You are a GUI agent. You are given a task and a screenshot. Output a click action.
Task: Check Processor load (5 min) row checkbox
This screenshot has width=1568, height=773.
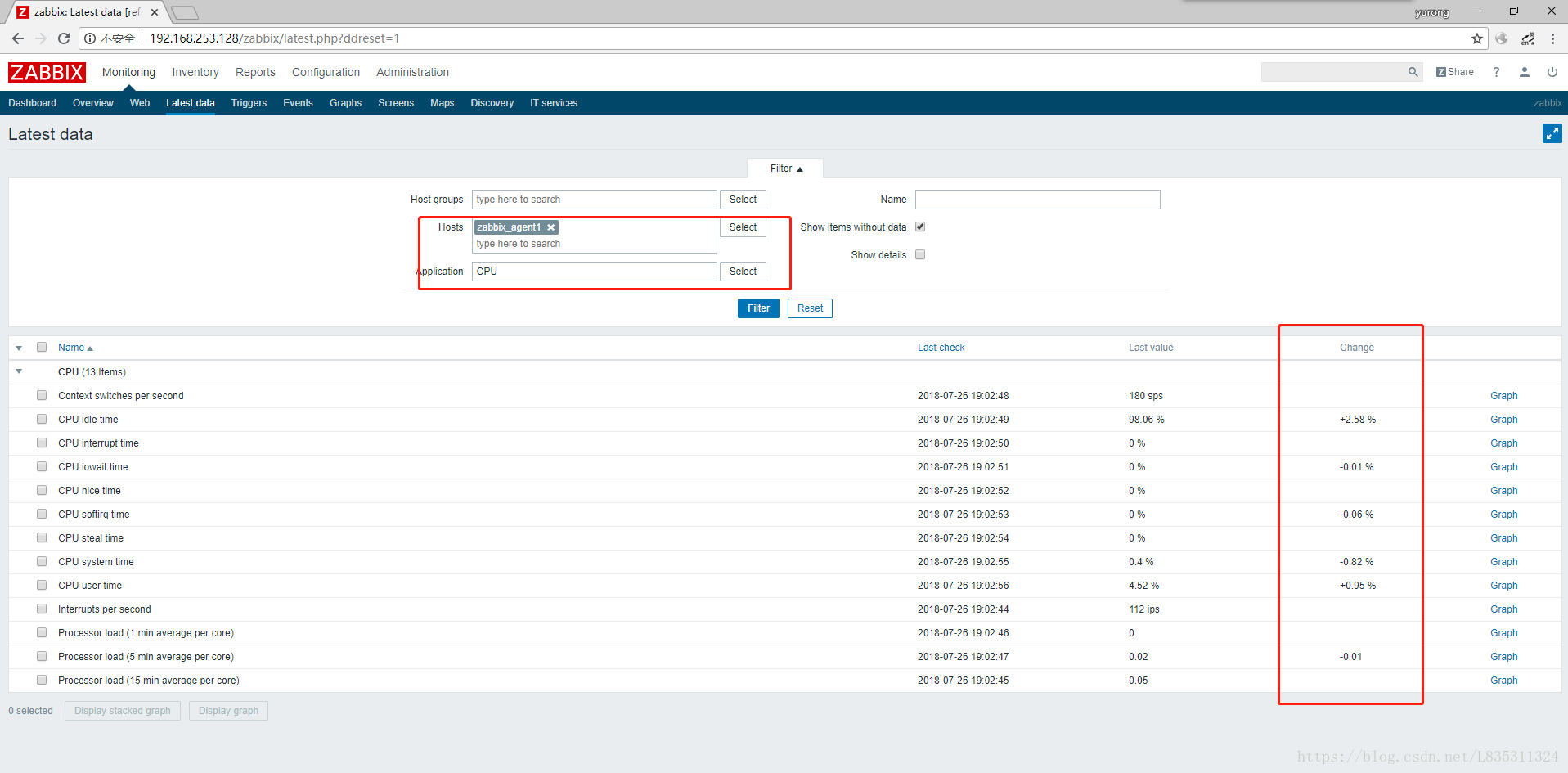42,656
